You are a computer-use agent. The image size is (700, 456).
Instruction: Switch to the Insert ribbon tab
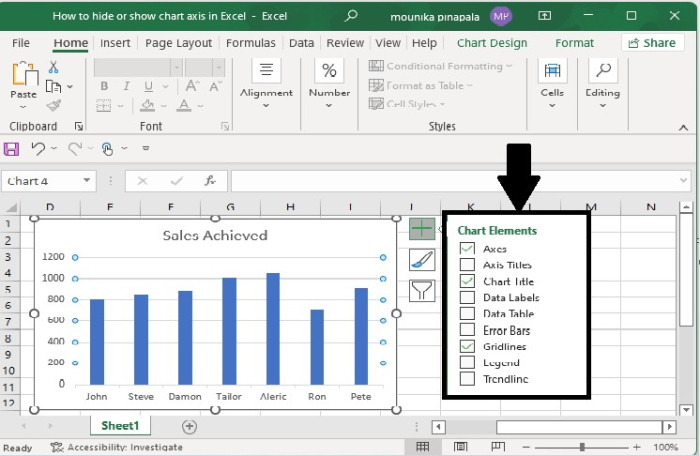(x=115, y=43)
